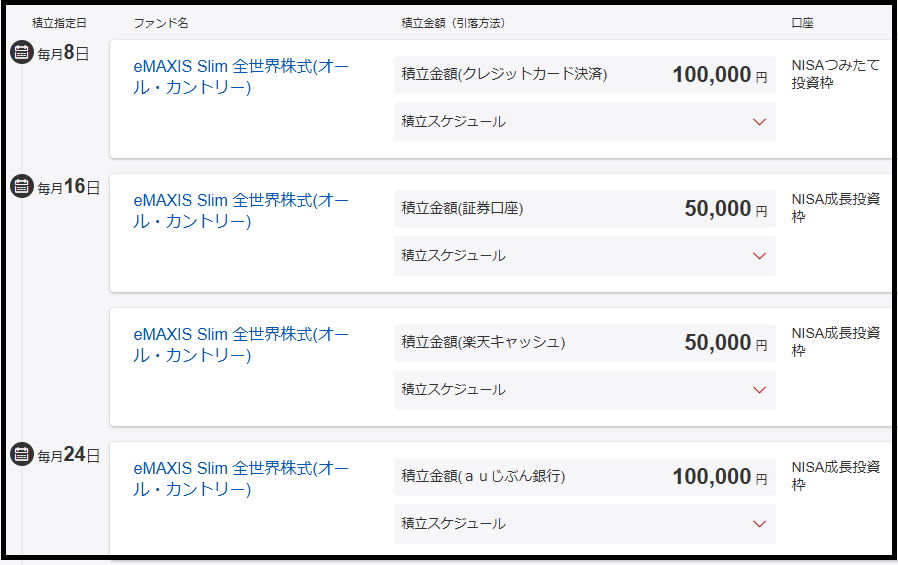Click the 口座 column header
Image resolution: width=898 pixels, height=565 pixels.
click(x=802, y=22)
